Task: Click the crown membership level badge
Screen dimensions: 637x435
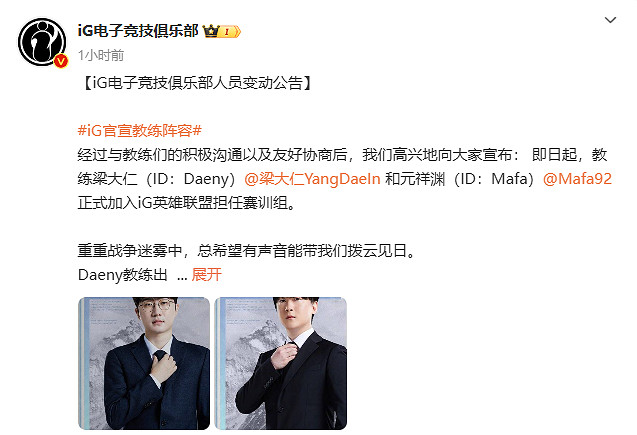Action: point(221,31)
